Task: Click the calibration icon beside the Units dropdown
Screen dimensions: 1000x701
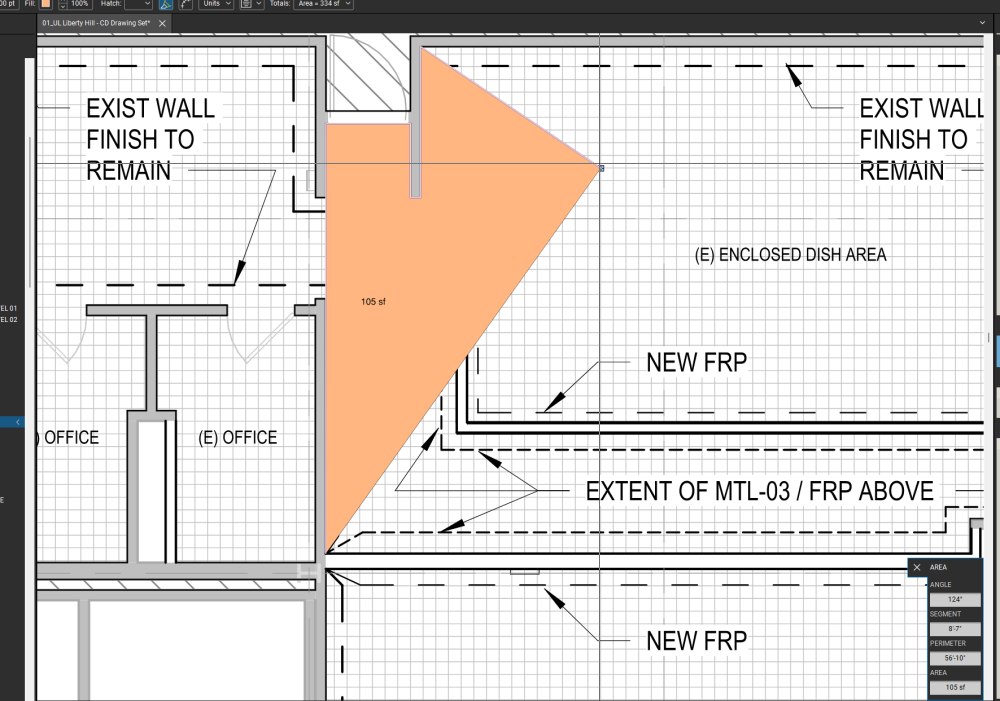Action: [x=245, y=5]
